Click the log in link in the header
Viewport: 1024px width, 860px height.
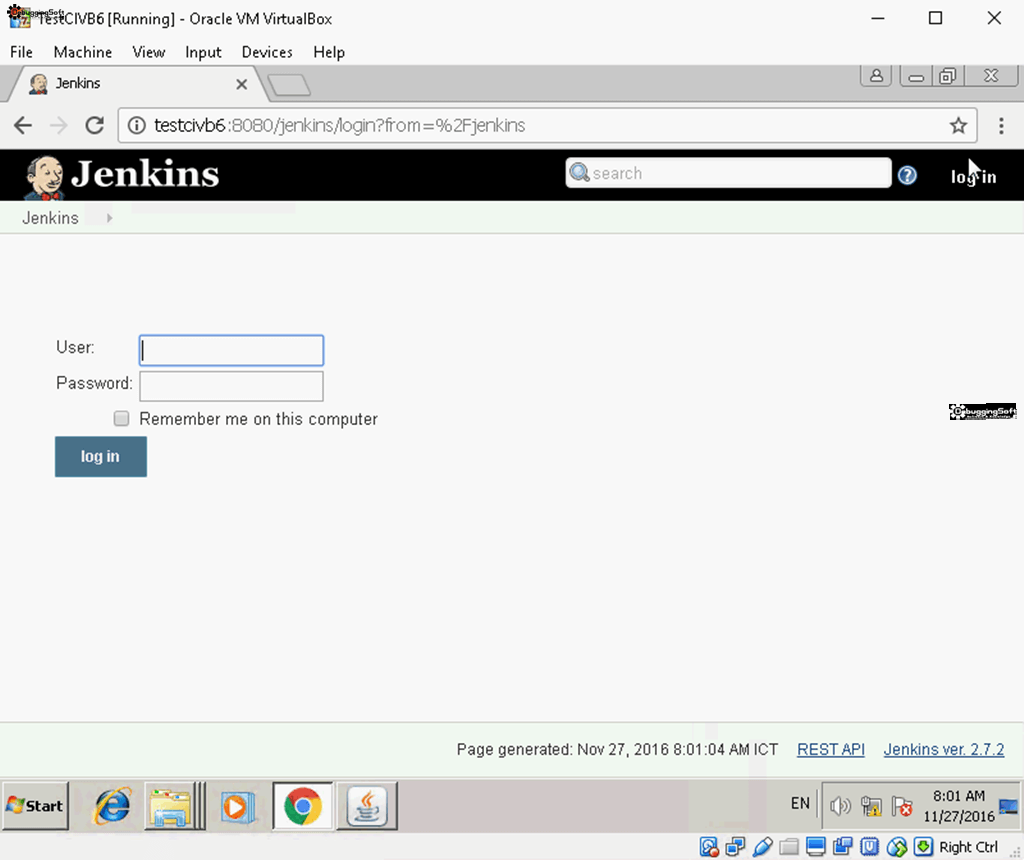point(973,176)
